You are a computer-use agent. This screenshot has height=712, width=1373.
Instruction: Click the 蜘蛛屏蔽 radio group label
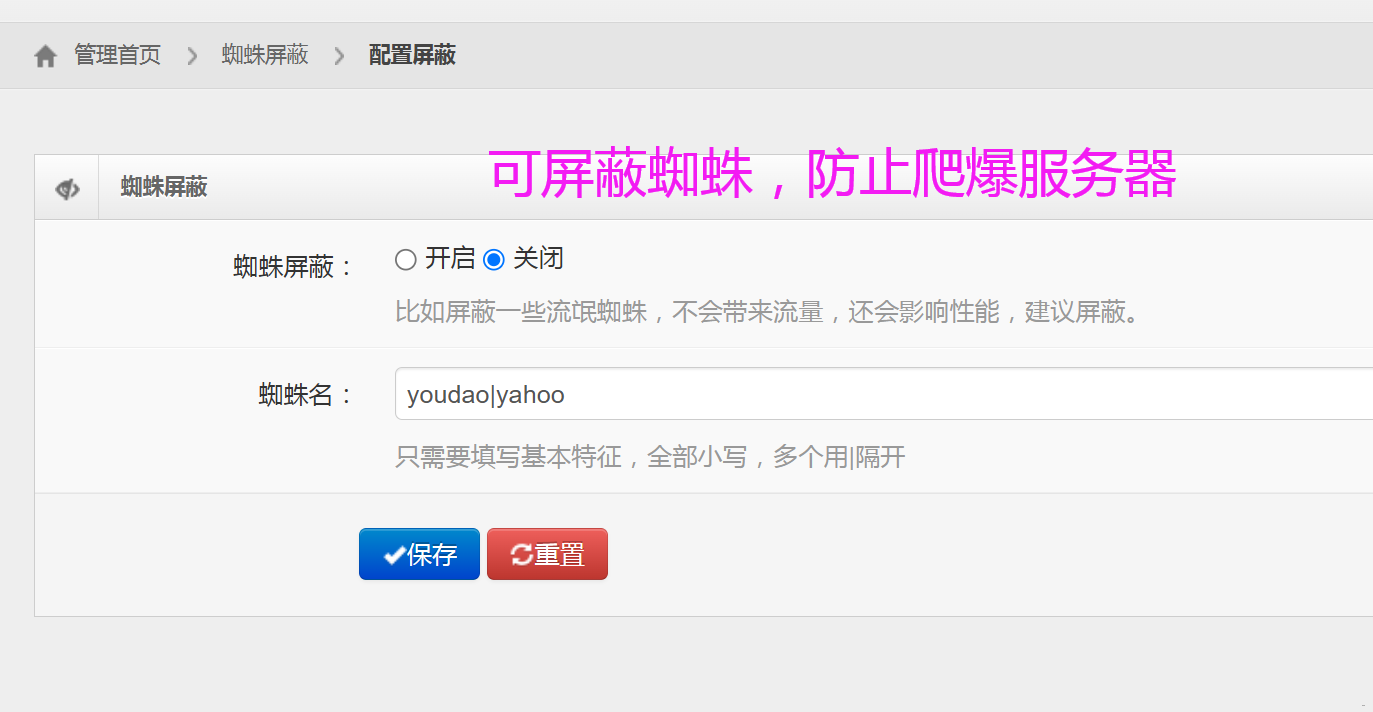293,267
